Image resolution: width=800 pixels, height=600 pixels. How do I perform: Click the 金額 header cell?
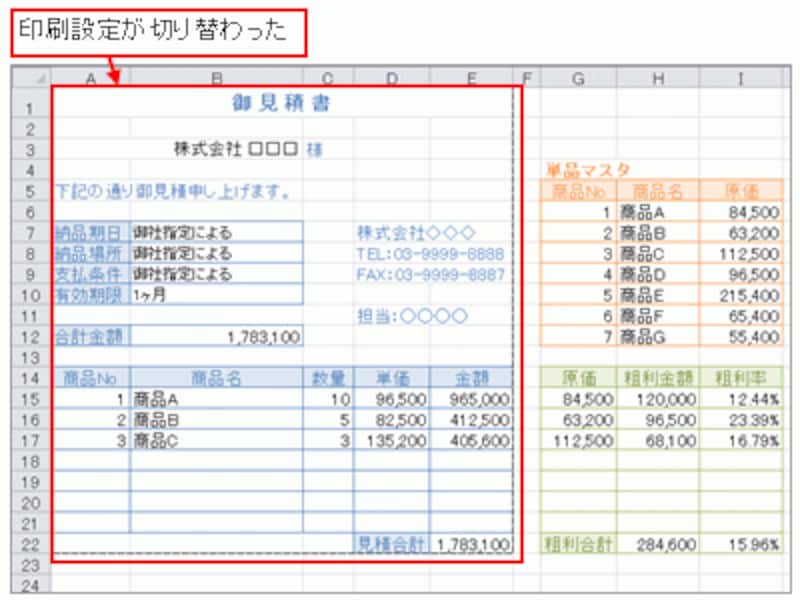pyautogui.click(x=472, y=378)
